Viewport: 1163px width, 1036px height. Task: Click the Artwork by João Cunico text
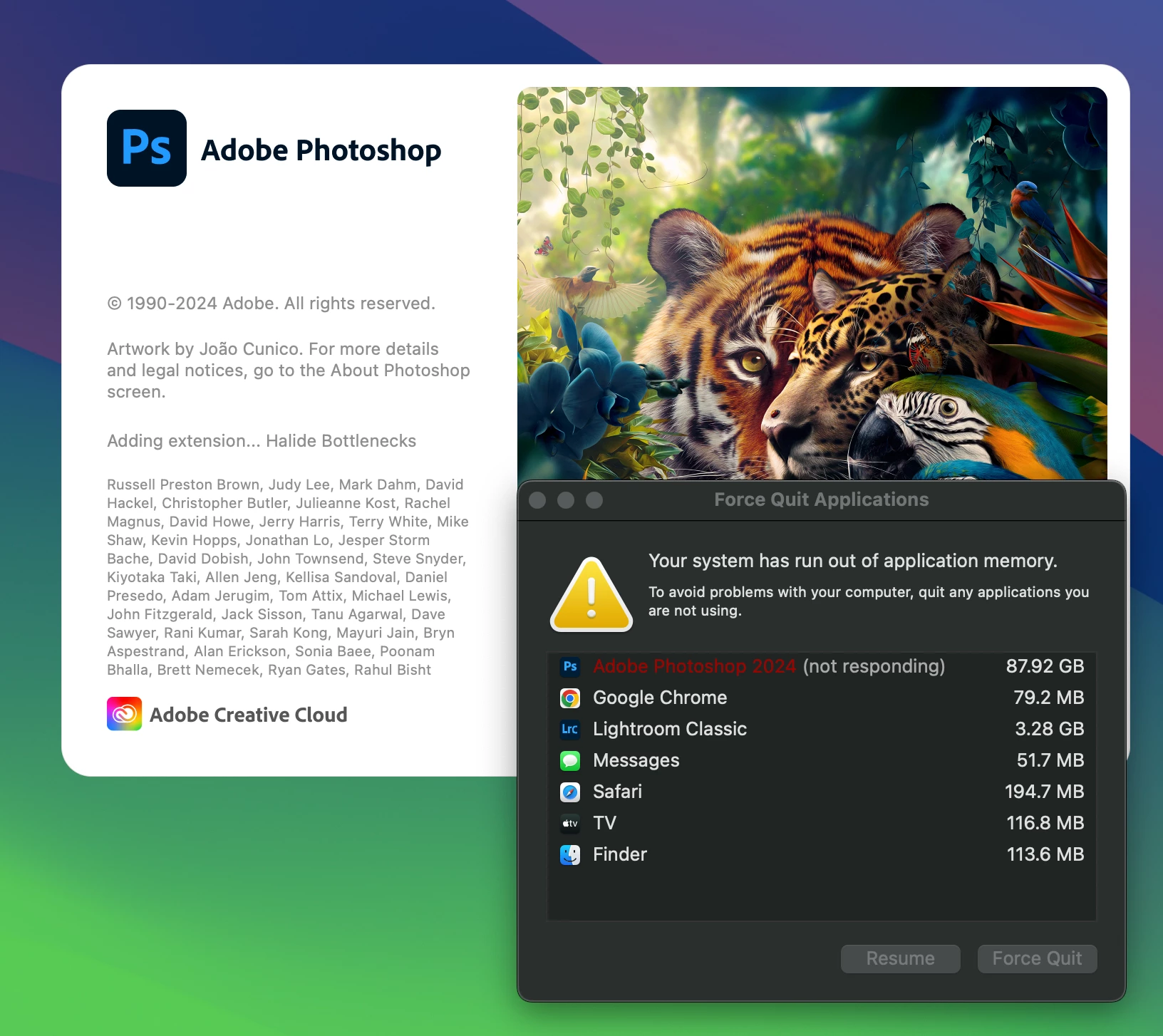pos(289,371)
